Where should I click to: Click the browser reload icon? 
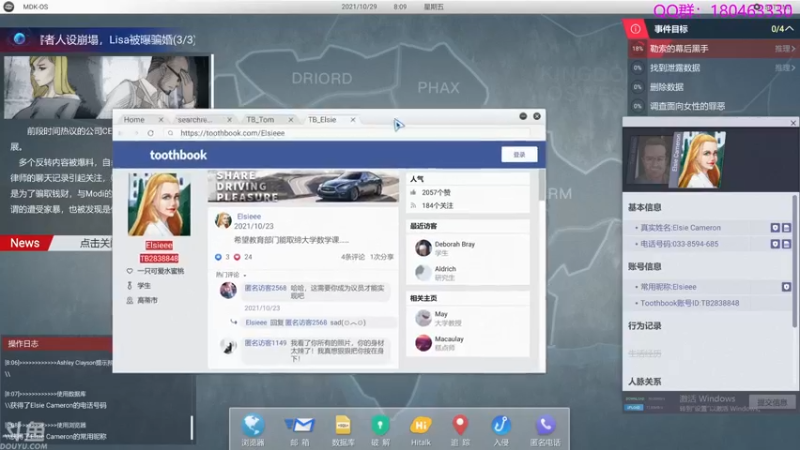pos(151,133)
